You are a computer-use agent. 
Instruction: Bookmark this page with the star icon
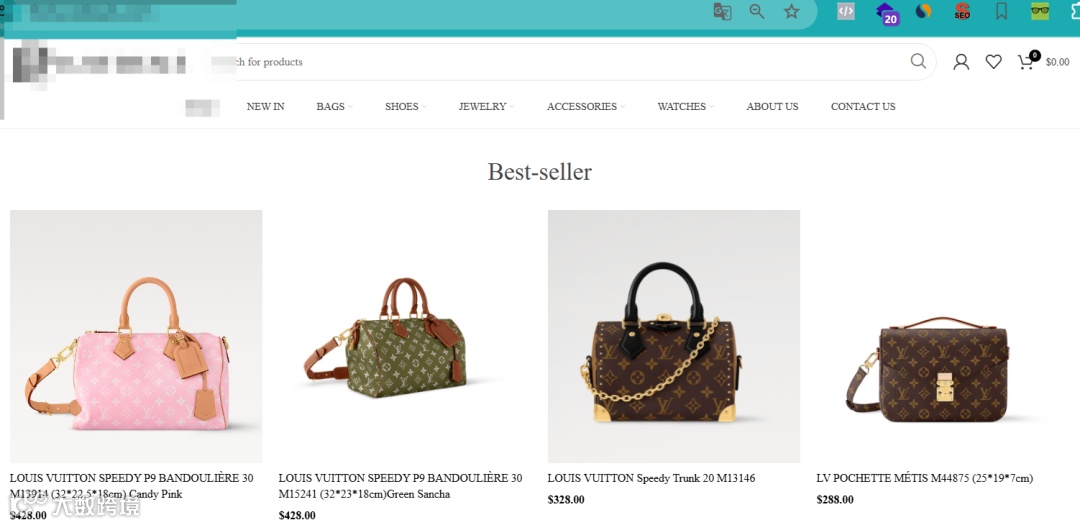pyautogui.click(x=792, y=12)
